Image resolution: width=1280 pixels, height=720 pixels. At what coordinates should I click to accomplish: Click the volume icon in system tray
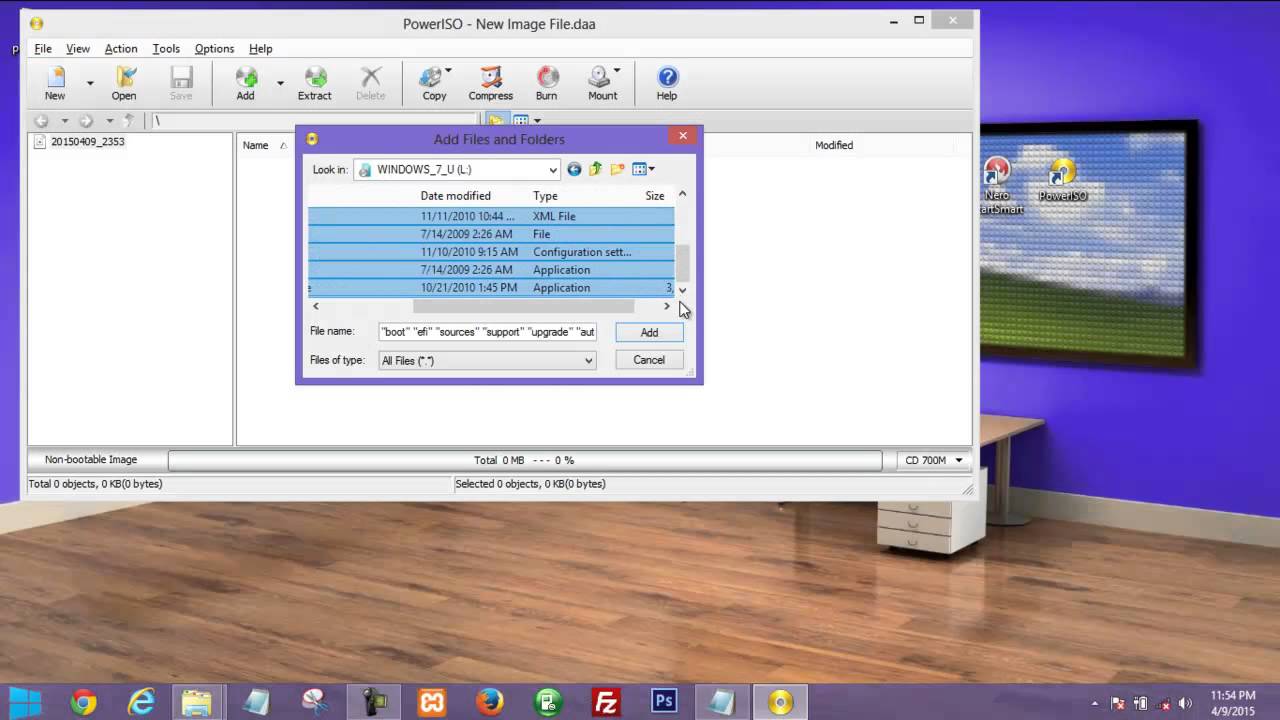point(1187,703)
